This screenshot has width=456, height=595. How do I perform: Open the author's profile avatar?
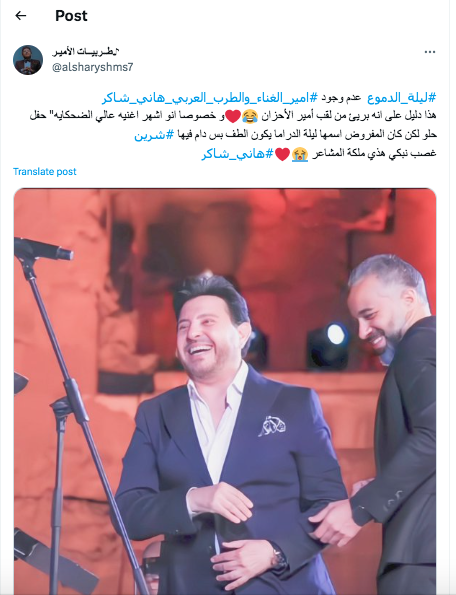(x=28, y=60)
